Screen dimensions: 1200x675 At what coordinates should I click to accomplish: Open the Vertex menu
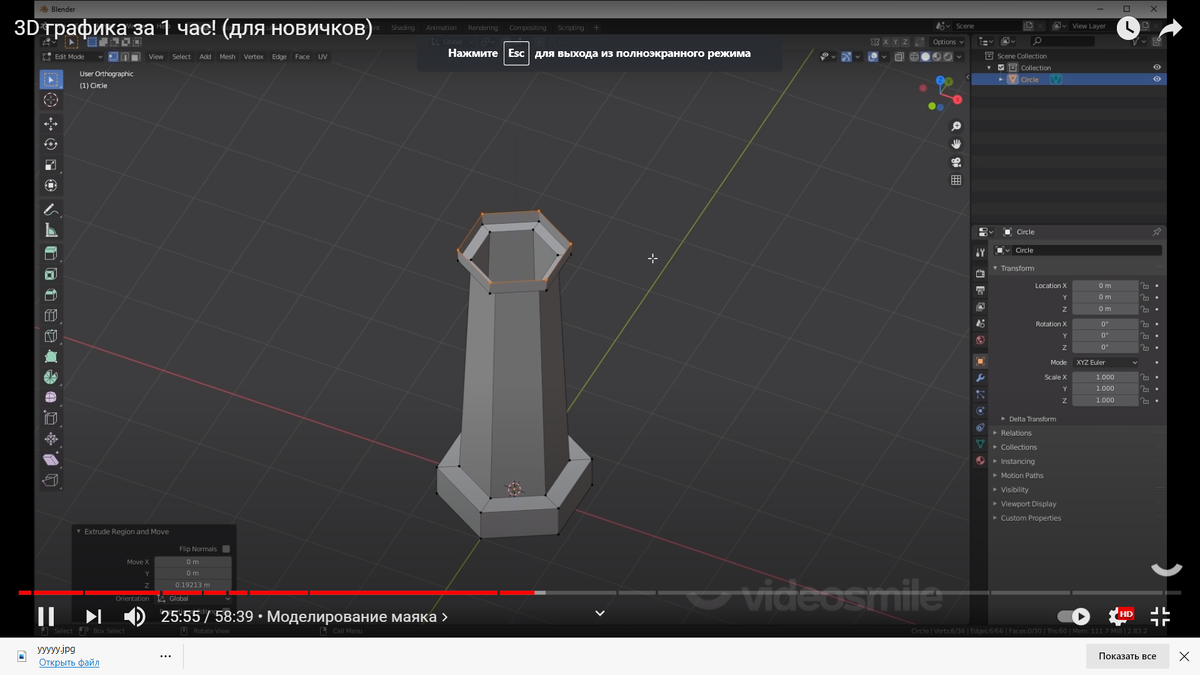click(253, 57)
